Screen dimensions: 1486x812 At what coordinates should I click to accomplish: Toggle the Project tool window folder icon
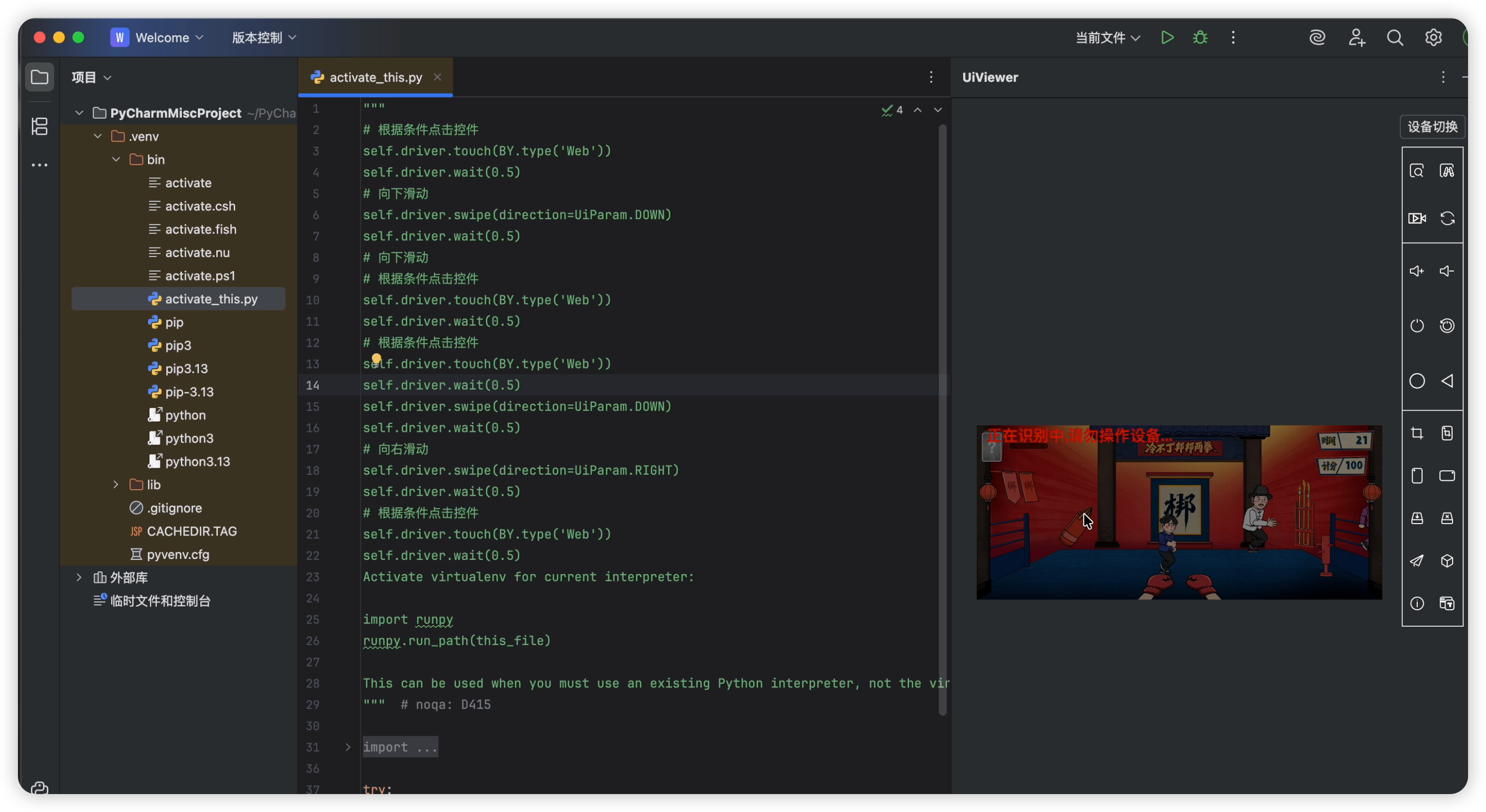(39, 77)
